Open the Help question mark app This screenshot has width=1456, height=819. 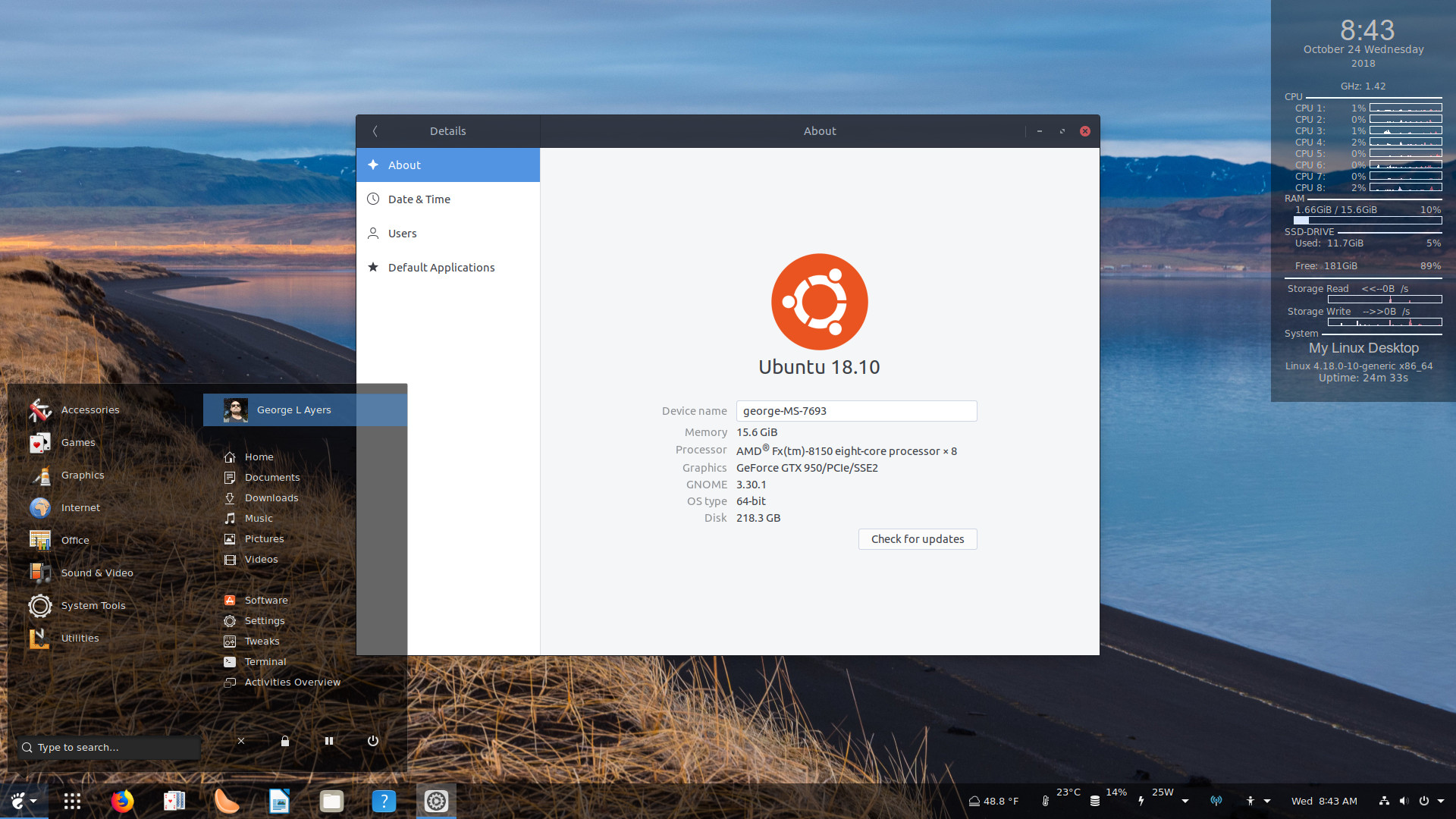pyautogui.click(x=384, y=801)
